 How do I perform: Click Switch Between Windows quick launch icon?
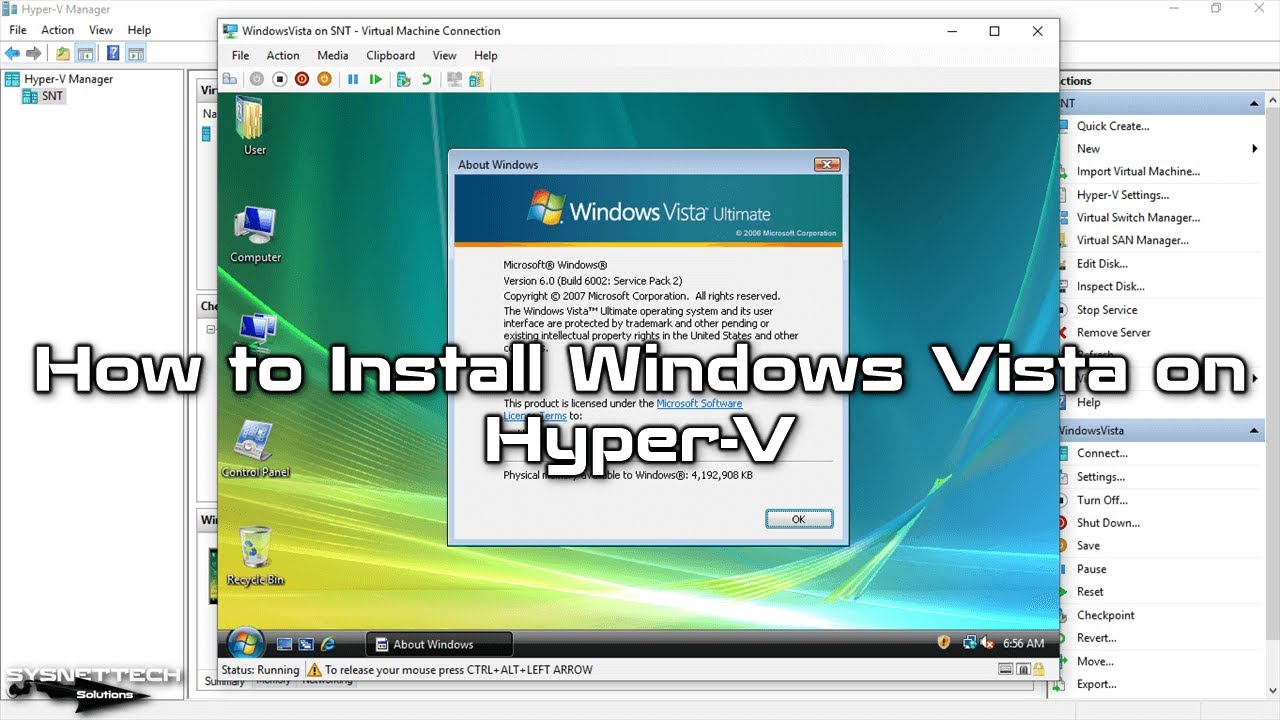click(306, 644)
